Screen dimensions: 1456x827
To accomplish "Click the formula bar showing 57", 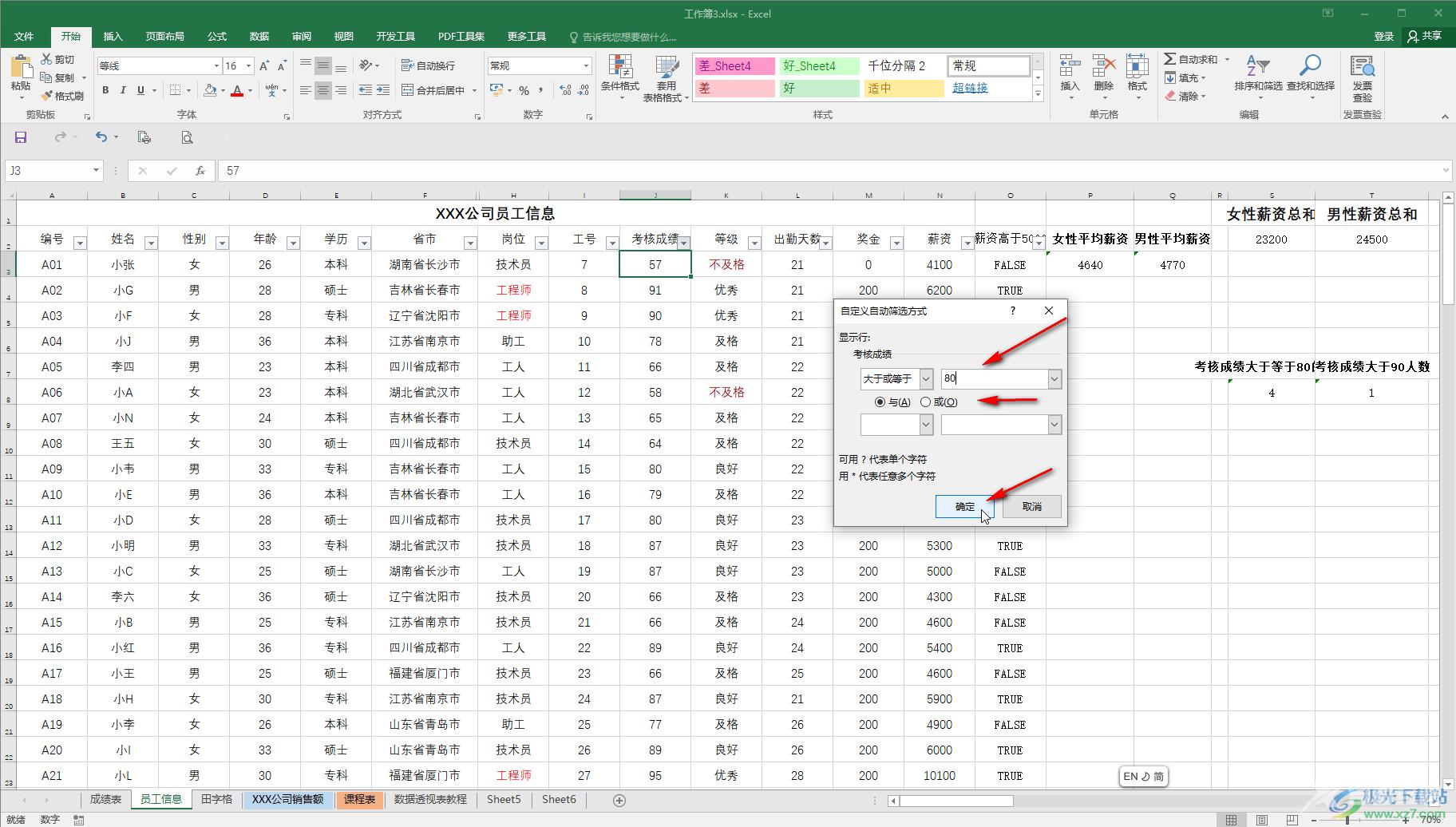I will coord(830,171).
